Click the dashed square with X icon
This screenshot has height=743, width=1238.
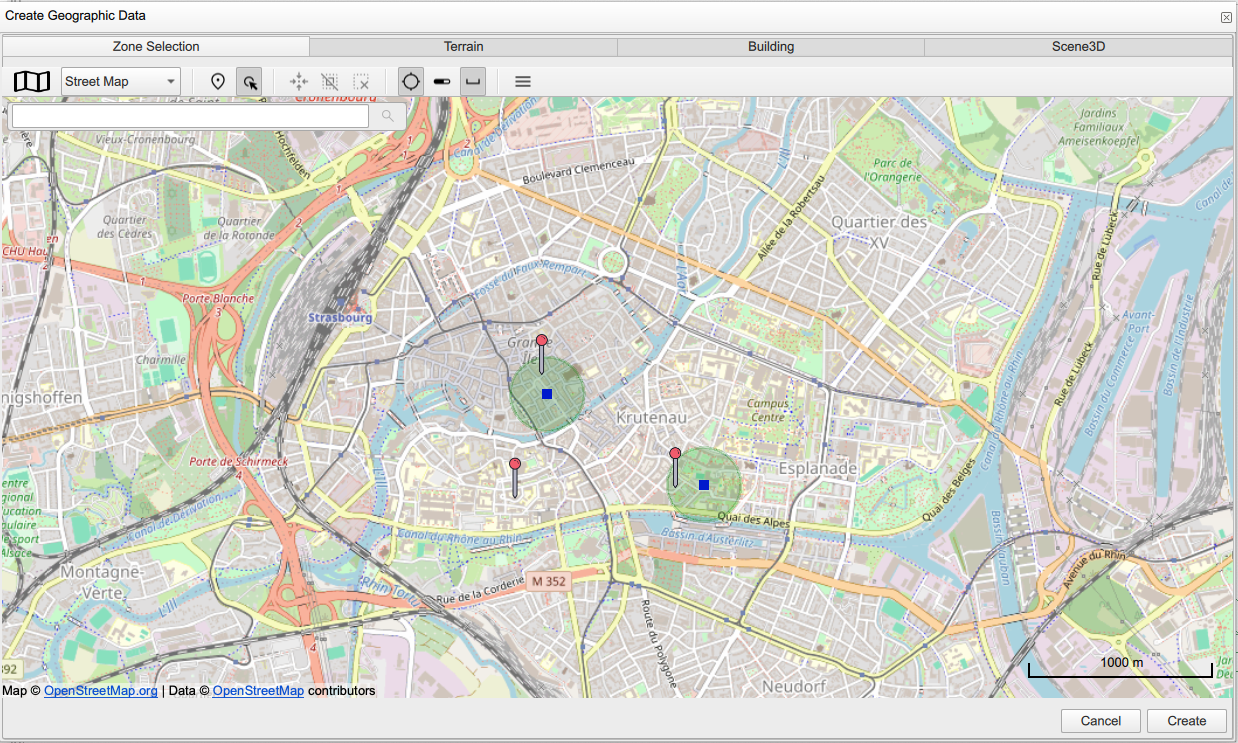click(361, 82)
